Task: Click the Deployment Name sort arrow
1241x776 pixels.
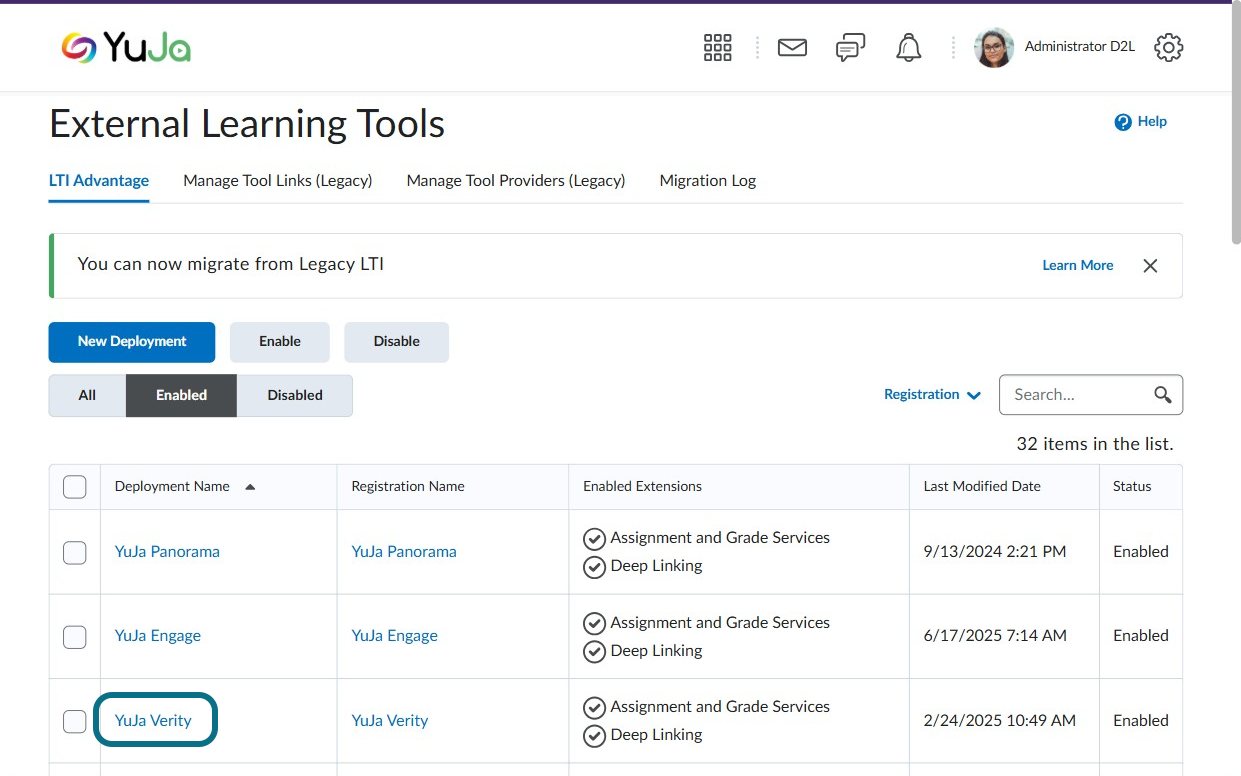Action: [x=250, y=487]
